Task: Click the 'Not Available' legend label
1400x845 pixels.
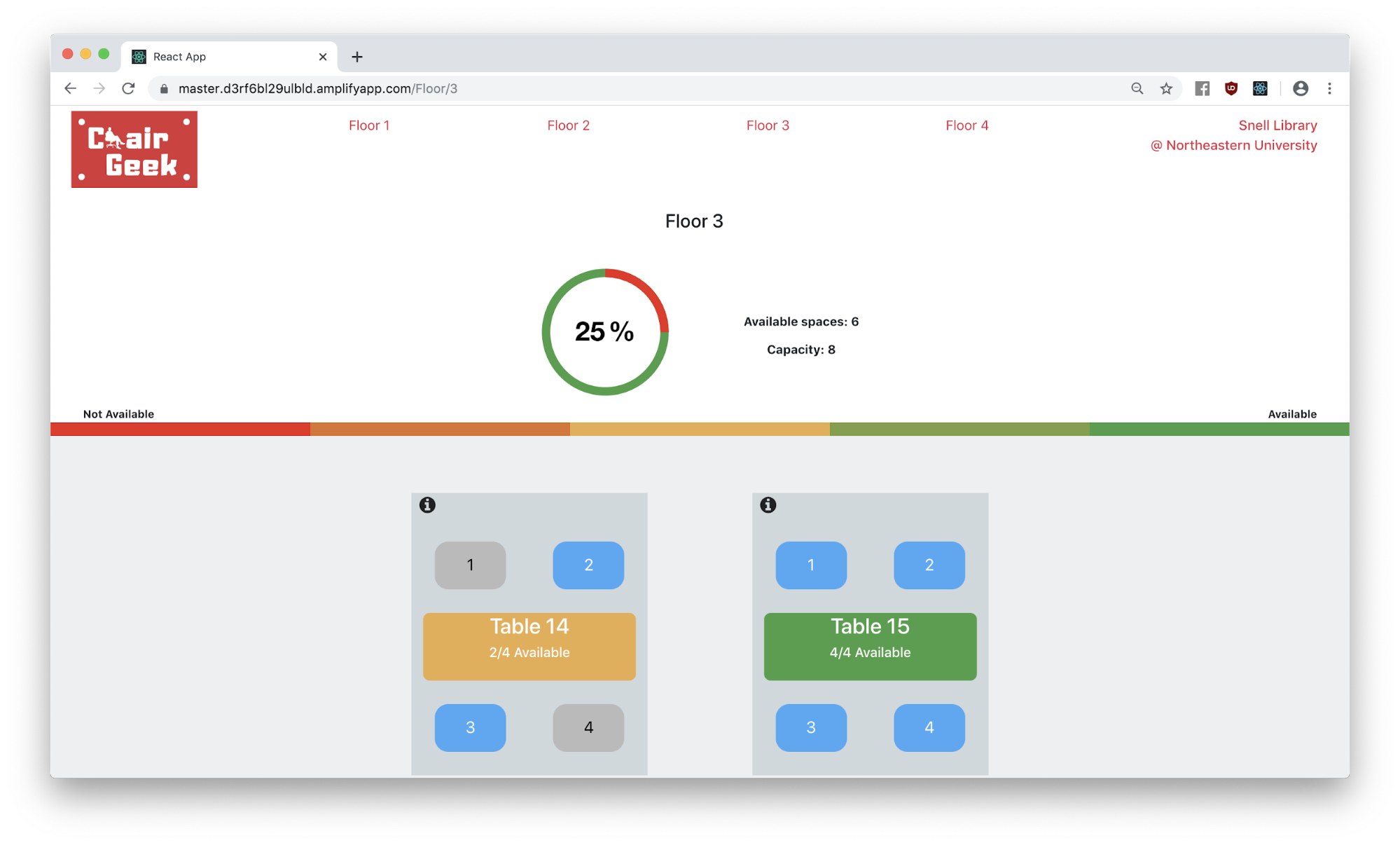Action: tap(118, 414)
